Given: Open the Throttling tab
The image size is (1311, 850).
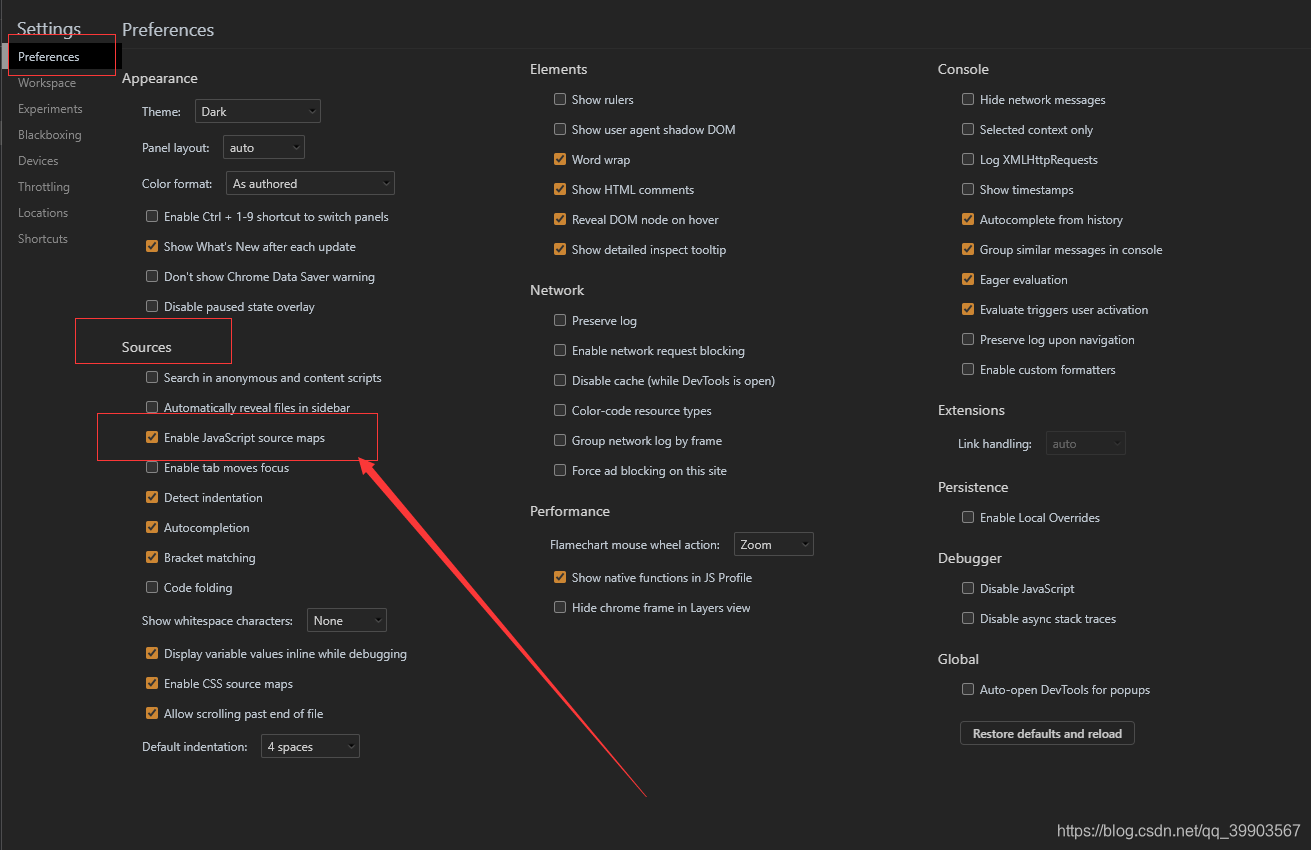Looking at the screenshot, I should 44,187.
